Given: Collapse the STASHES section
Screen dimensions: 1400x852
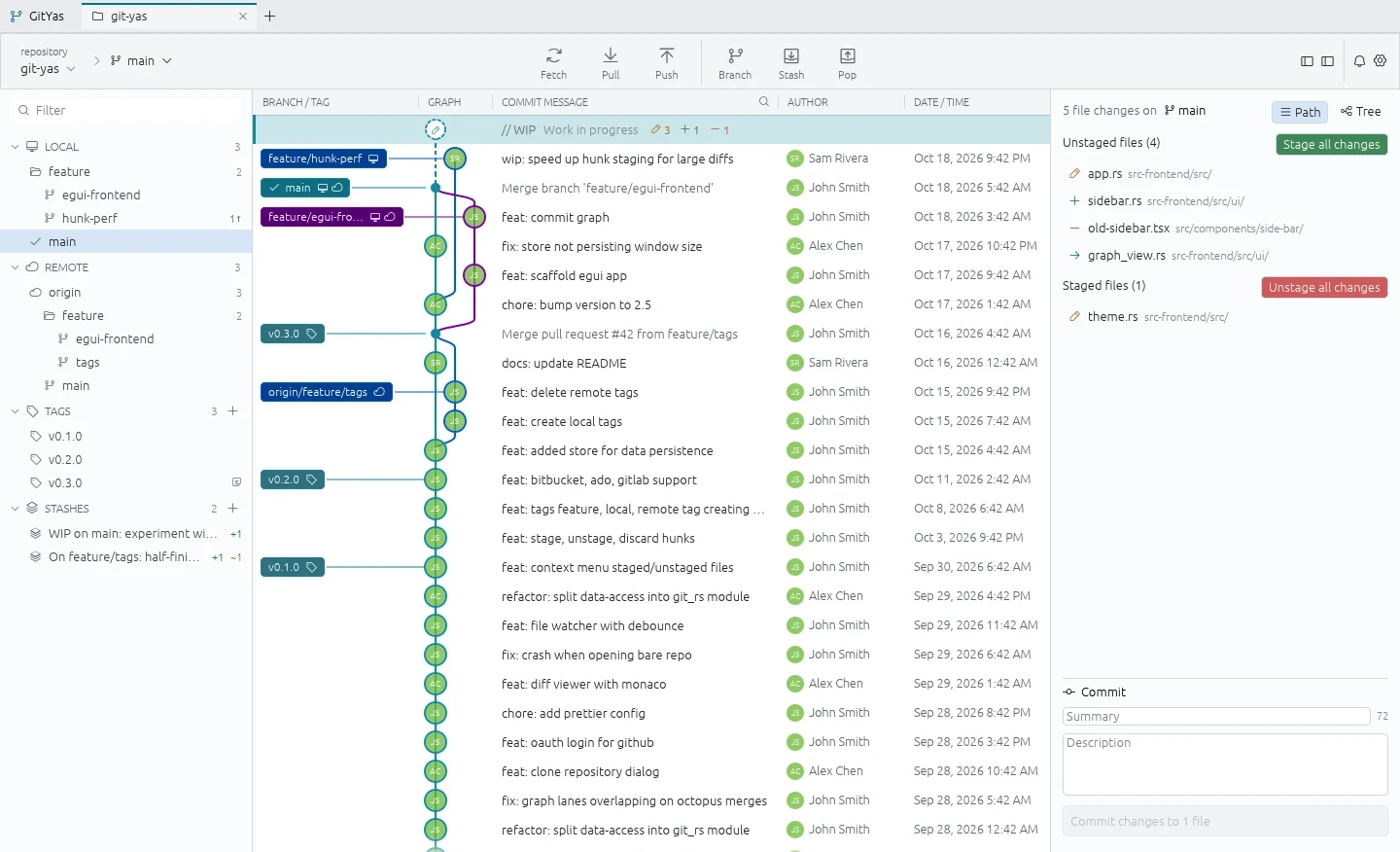Looking at the screenshot, I should tap(16, 509).
